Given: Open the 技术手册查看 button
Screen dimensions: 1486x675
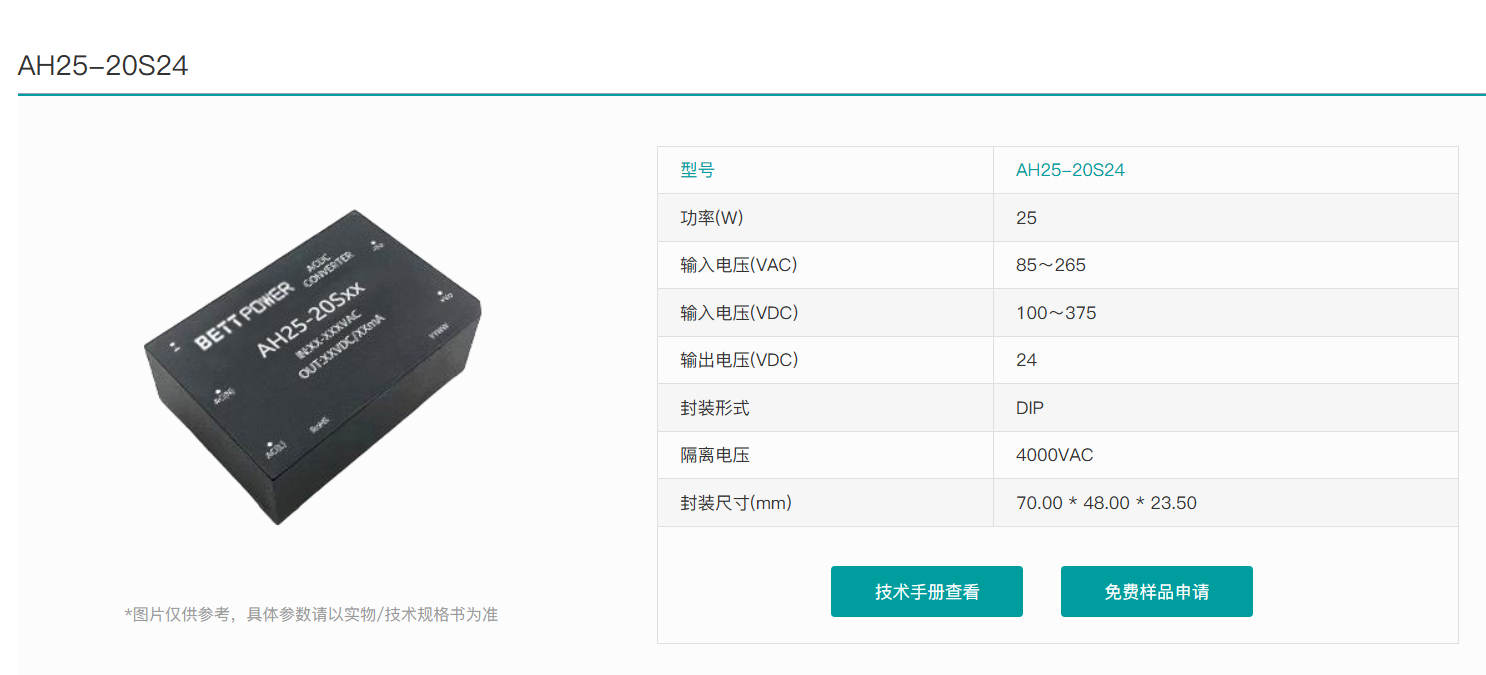Looking at the screenshot, I should coord(926,591).
